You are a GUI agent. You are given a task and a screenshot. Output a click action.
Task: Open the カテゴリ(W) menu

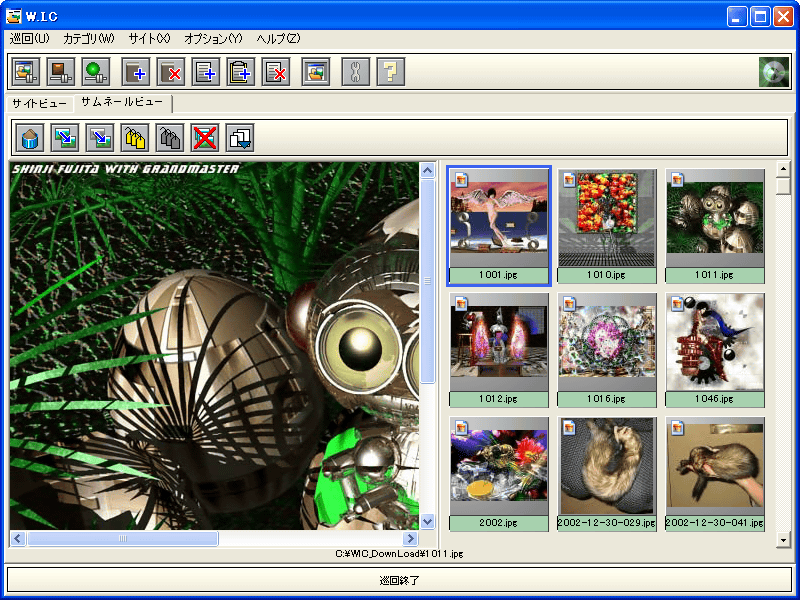pos(89,39)
